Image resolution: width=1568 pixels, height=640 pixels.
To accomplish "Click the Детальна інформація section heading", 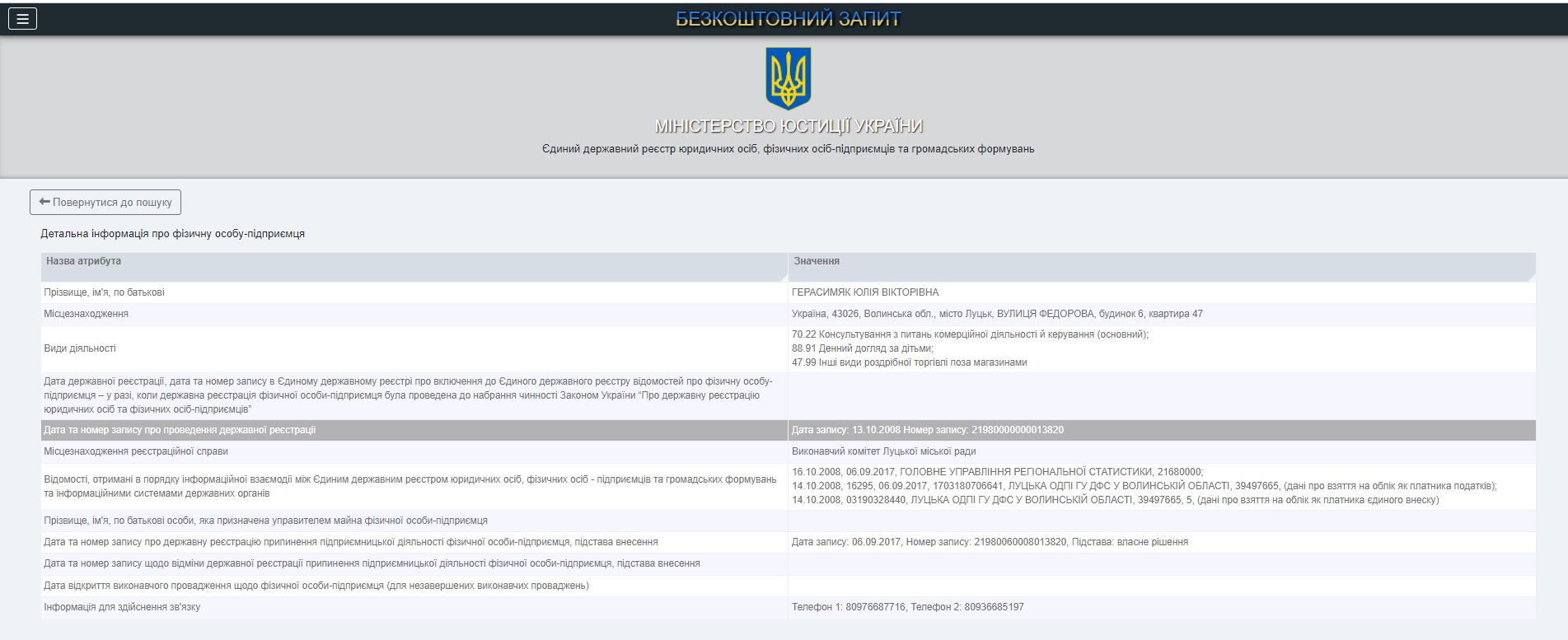I will point(172,234).
